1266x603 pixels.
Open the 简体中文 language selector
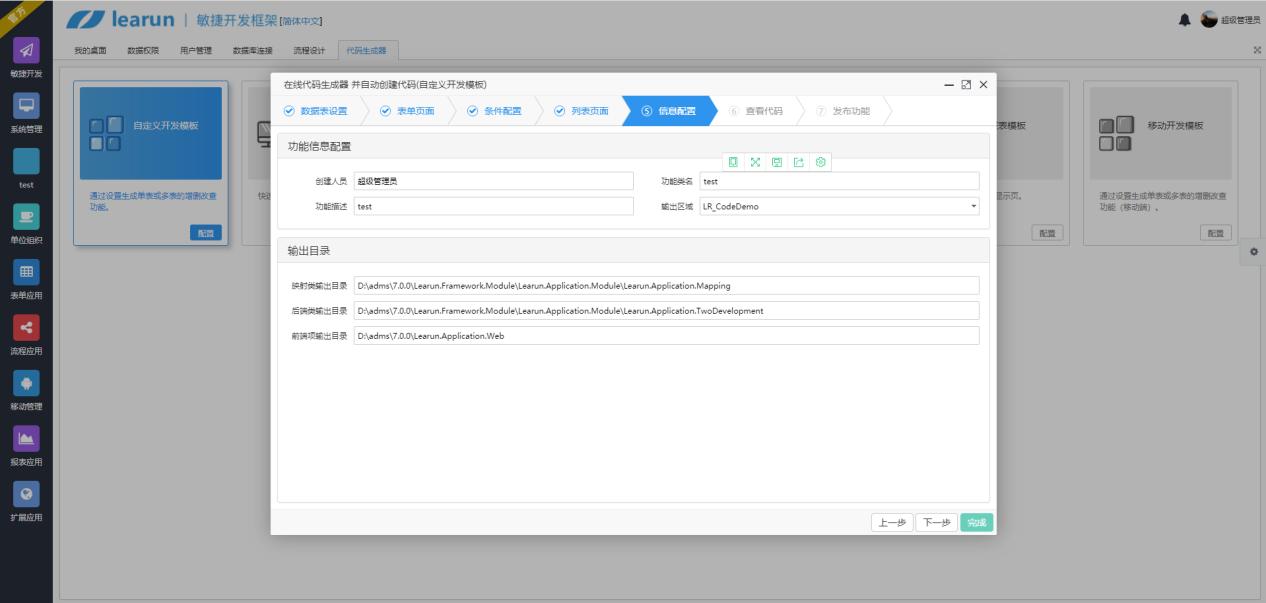pos(302,21)
